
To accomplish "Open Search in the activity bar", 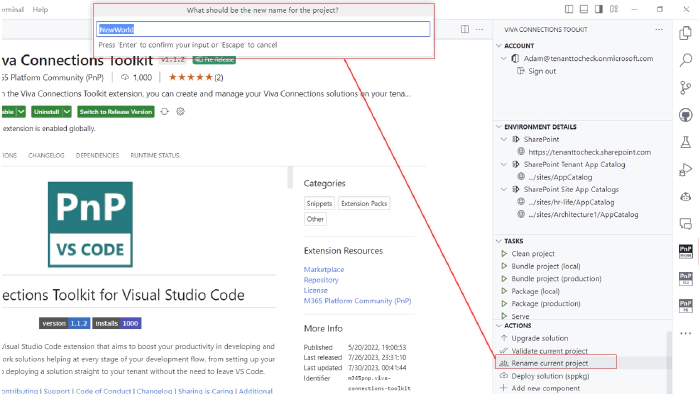I will coord(685,60).
